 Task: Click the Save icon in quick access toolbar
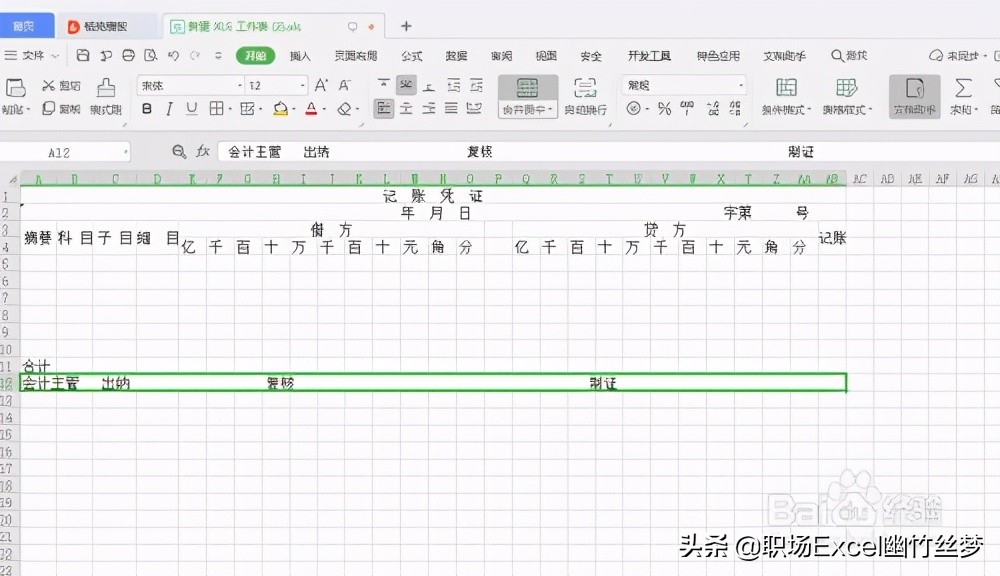pyautogui.click(x=84, y=56)
